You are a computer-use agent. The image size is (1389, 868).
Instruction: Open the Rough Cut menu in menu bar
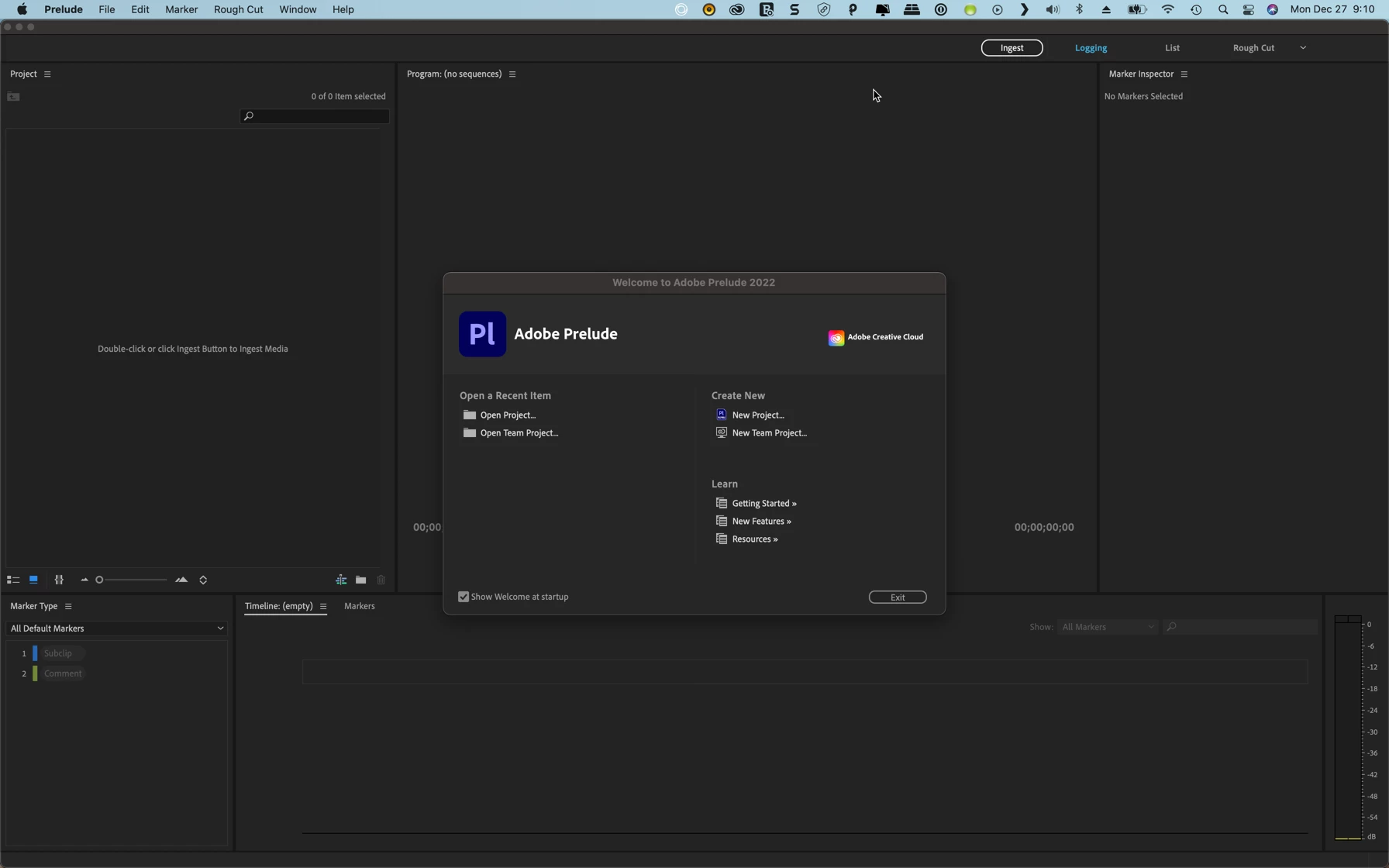[239, 9]
